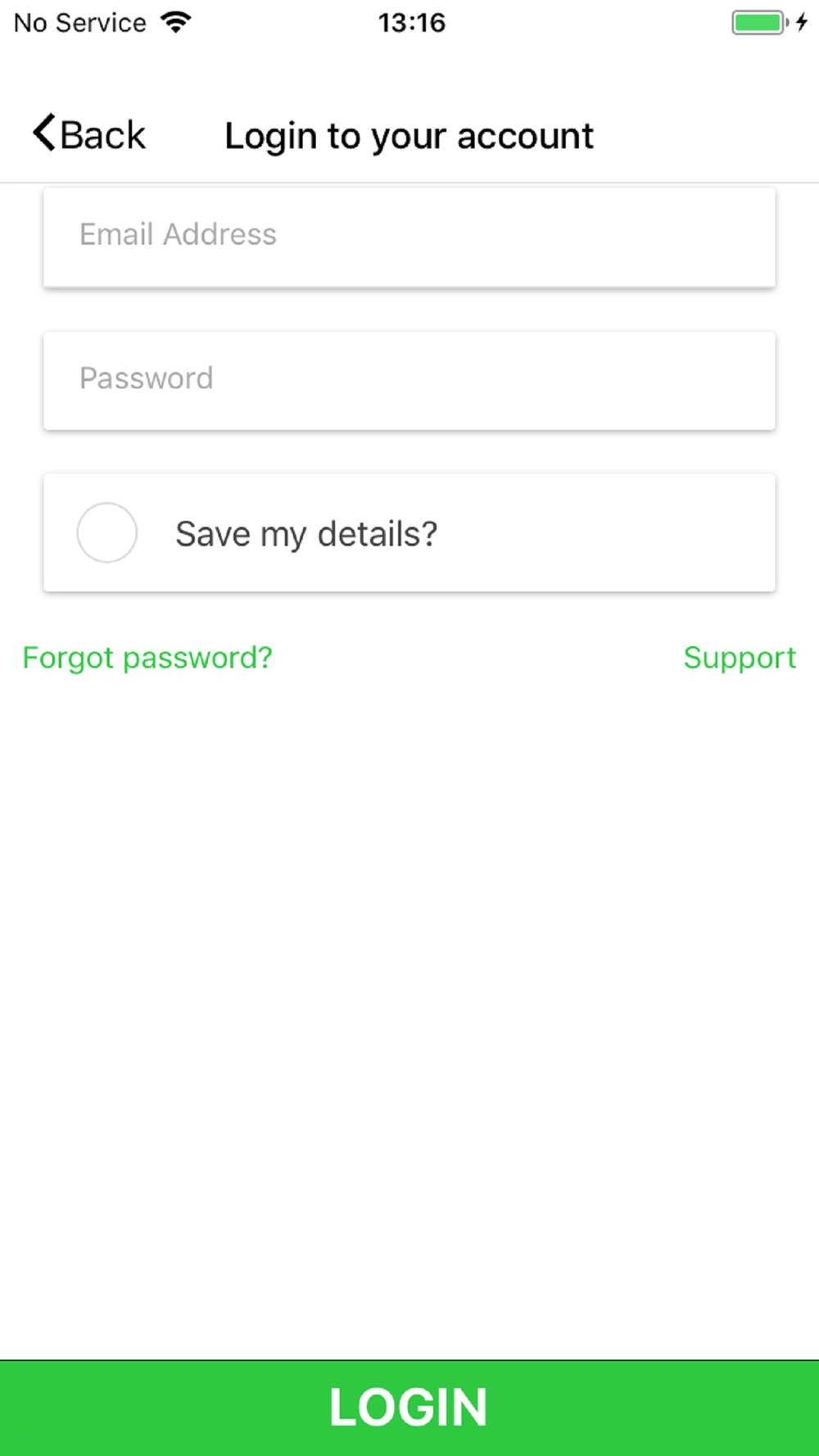Tap the No Service carrier label
The image size is (819, 1456).
click(80, 23)
